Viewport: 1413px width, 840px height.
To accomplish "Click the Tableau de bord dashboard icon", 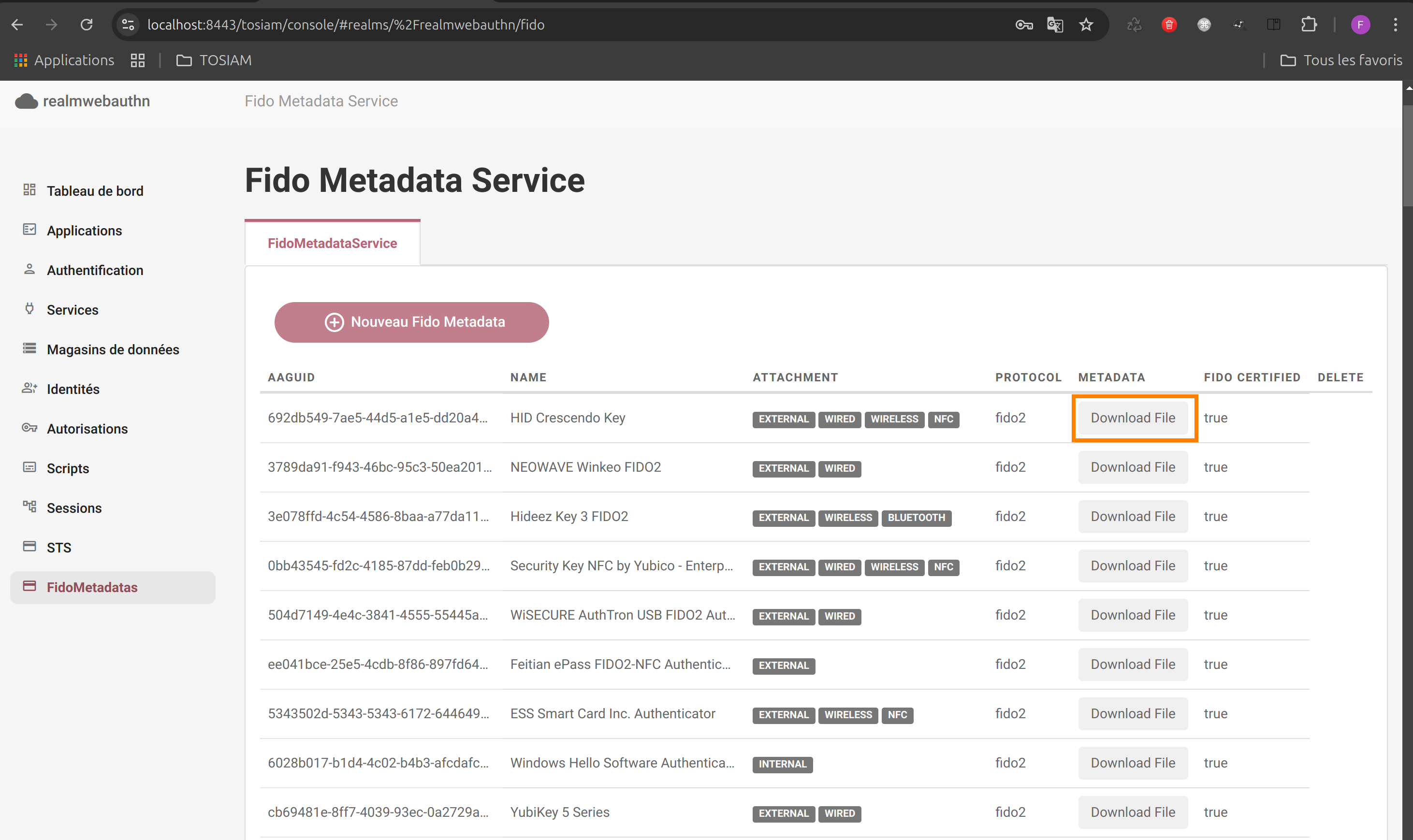I will [29, 189].
